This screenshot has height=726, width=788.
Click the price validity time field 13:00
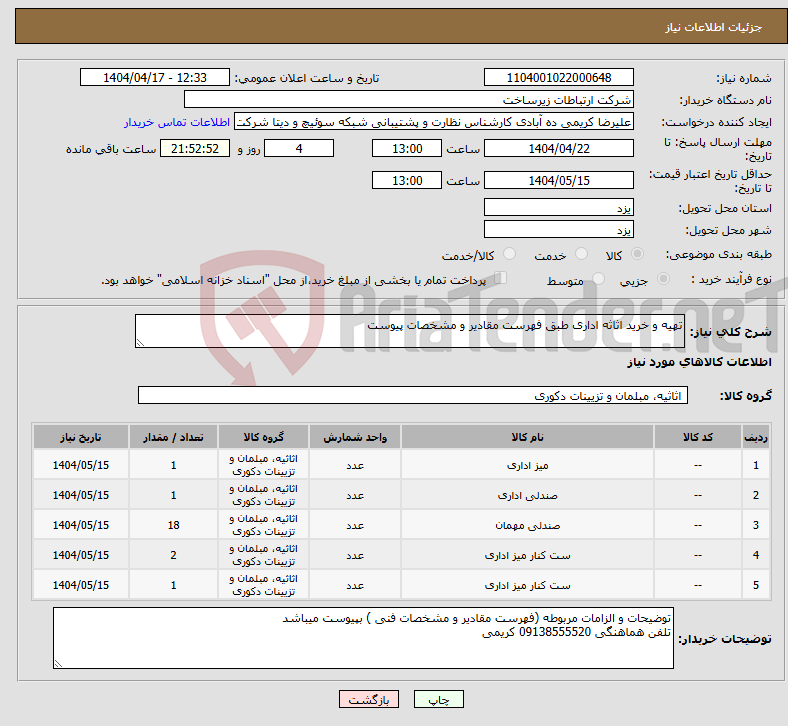(407, 180)
